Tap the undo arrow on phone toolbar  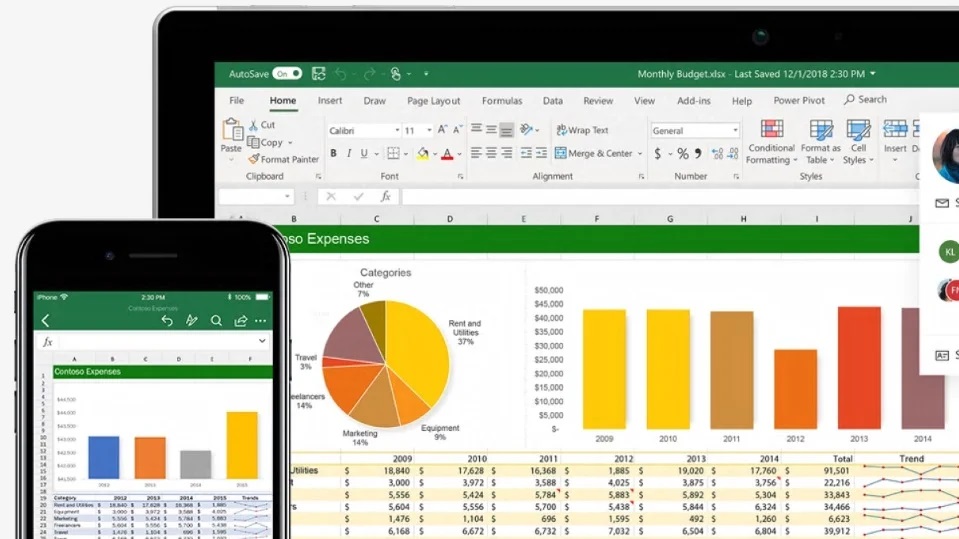(167, 321)
